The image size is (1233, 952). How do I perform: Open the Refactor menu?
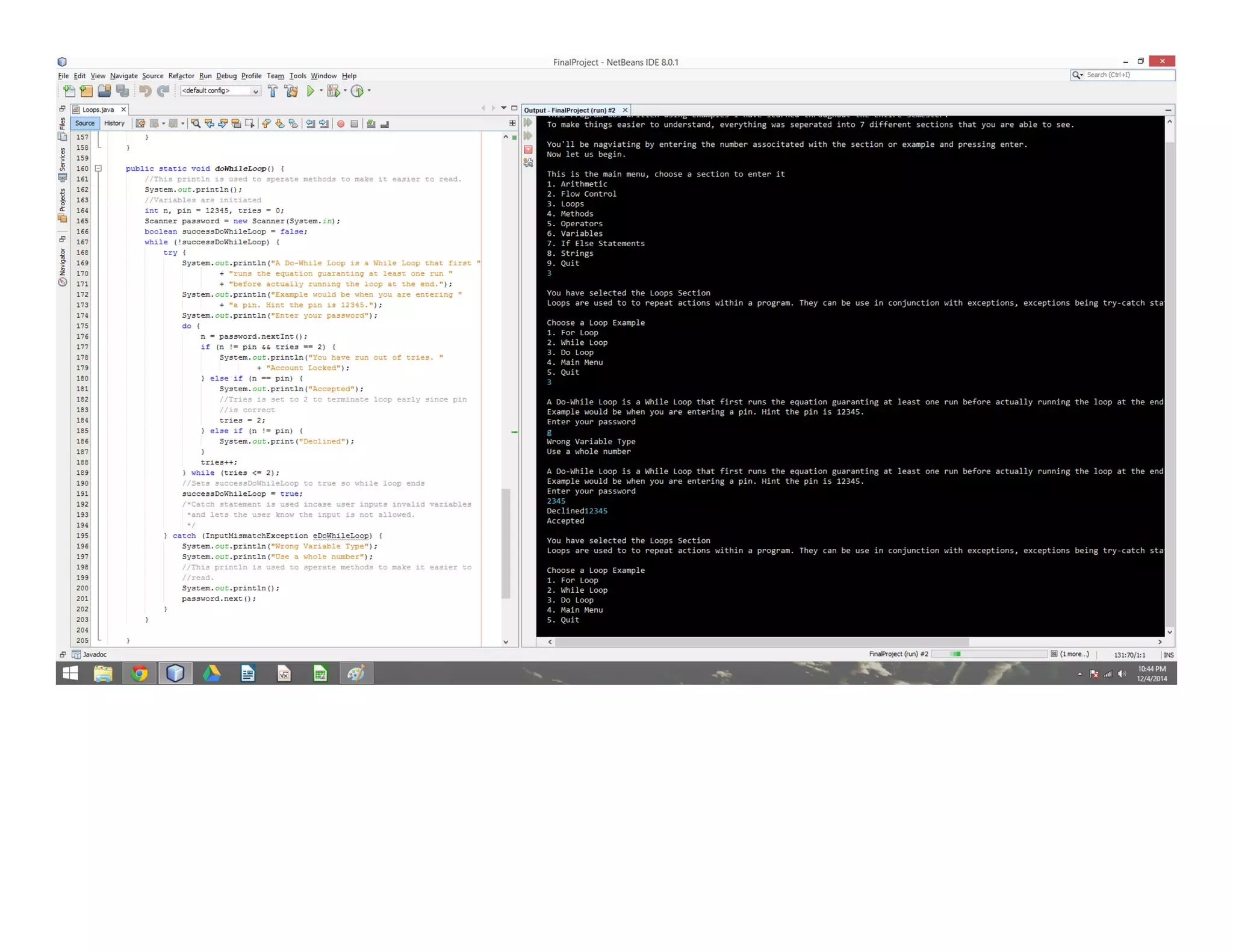(181, 76)
